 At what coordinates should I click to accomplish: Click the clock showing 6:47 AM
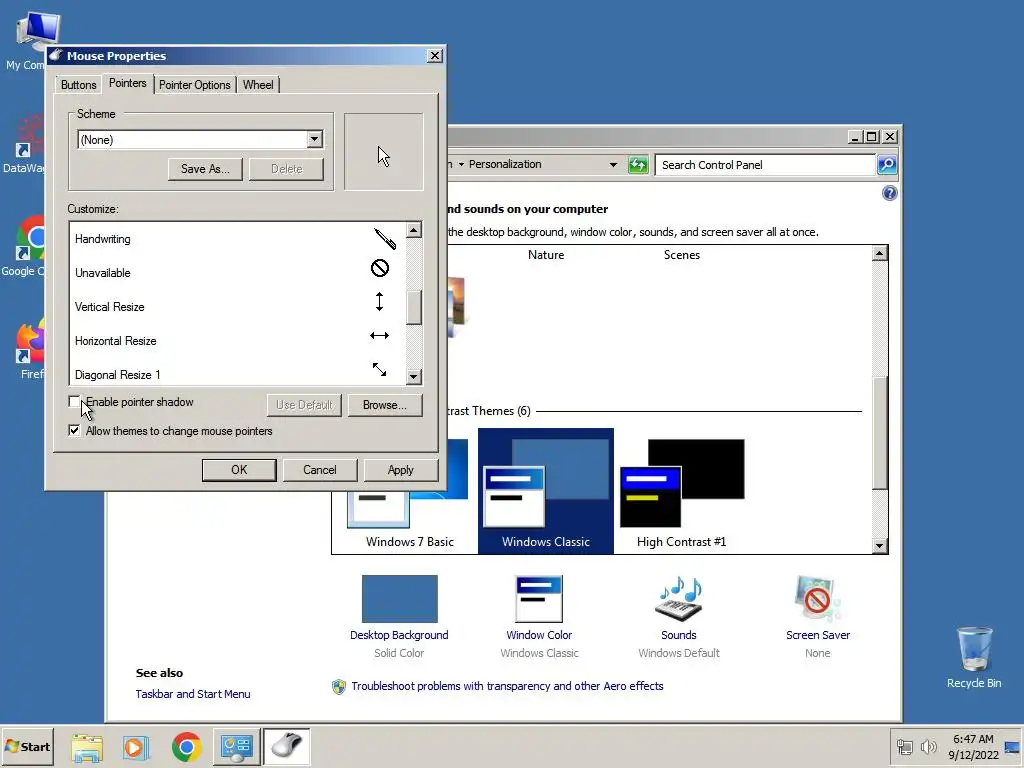pos(973,739)
